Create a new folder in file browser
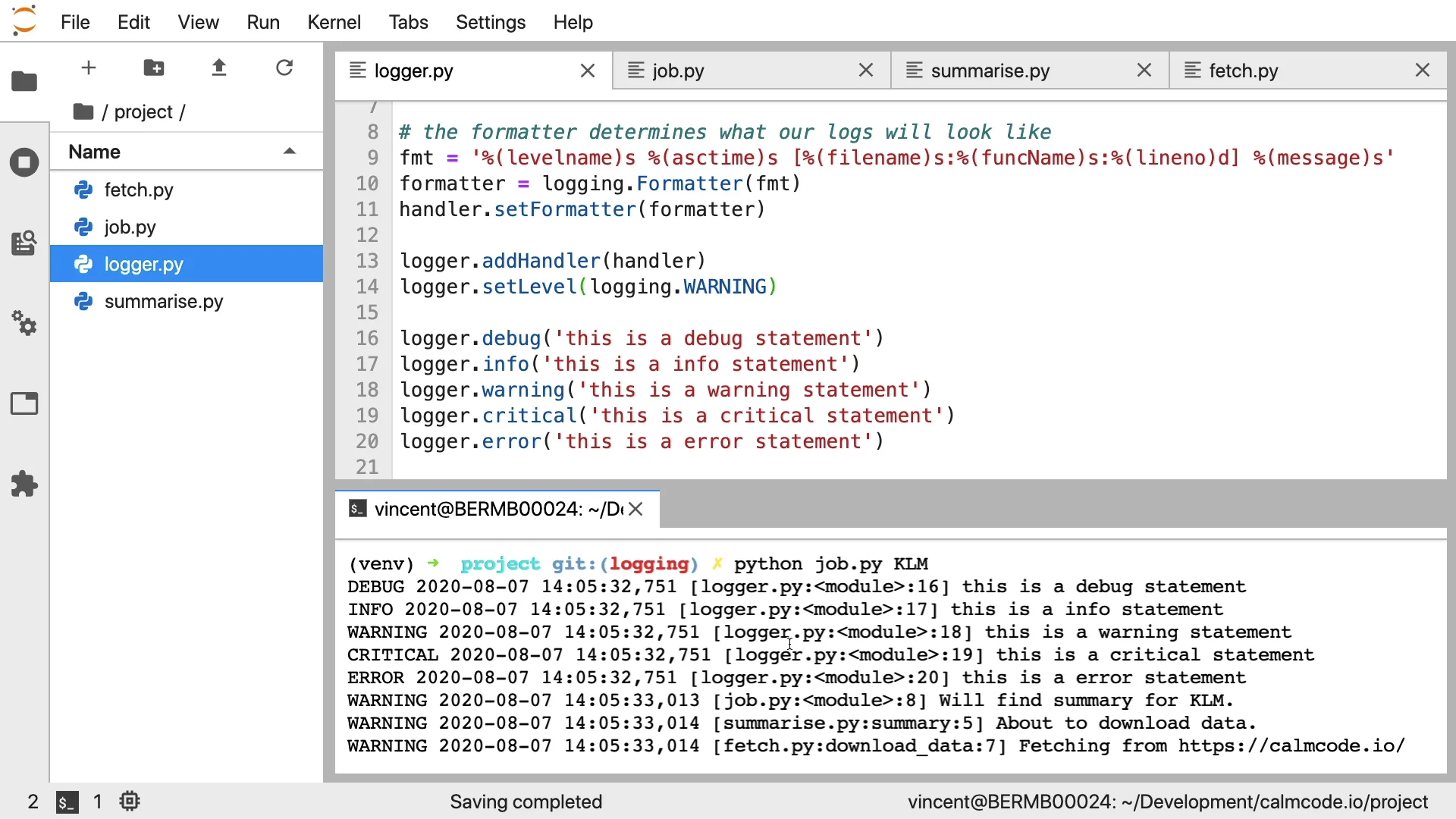Screen dimensions: 1456x819 click(154, 68)
